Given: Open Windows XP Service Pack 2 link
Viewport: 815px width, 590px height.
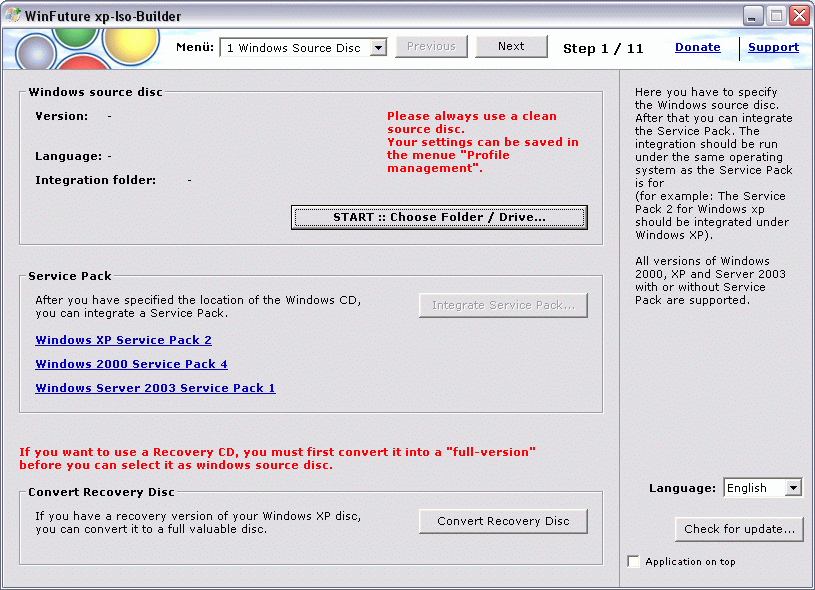Looking at the screenshot, I should pos(123,340).
